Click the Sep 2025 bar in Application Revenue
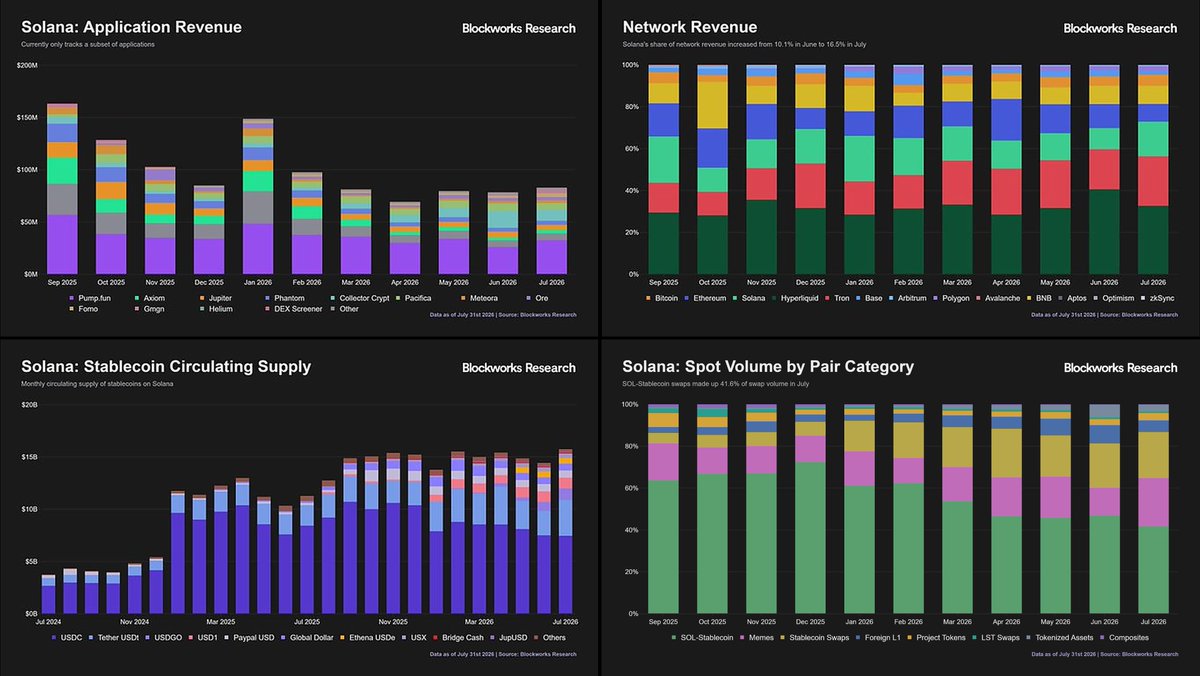 click(x=63, y=188)
